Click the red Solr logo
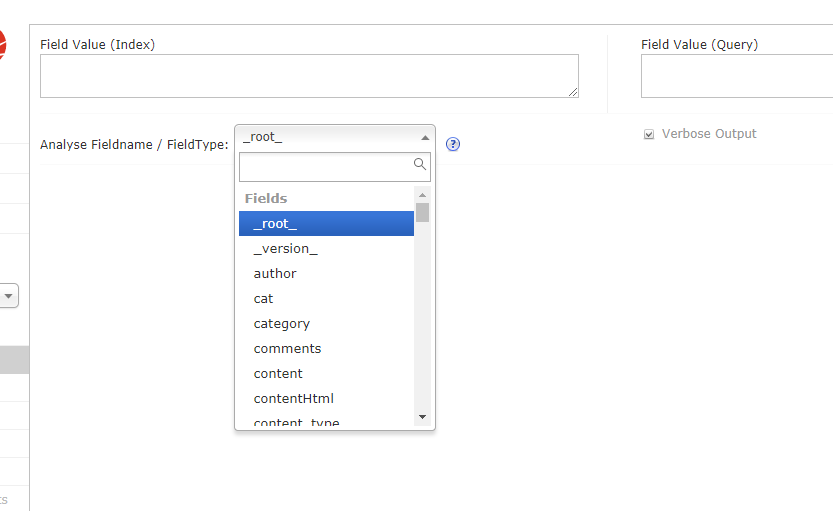 click(x=2, y=45)
